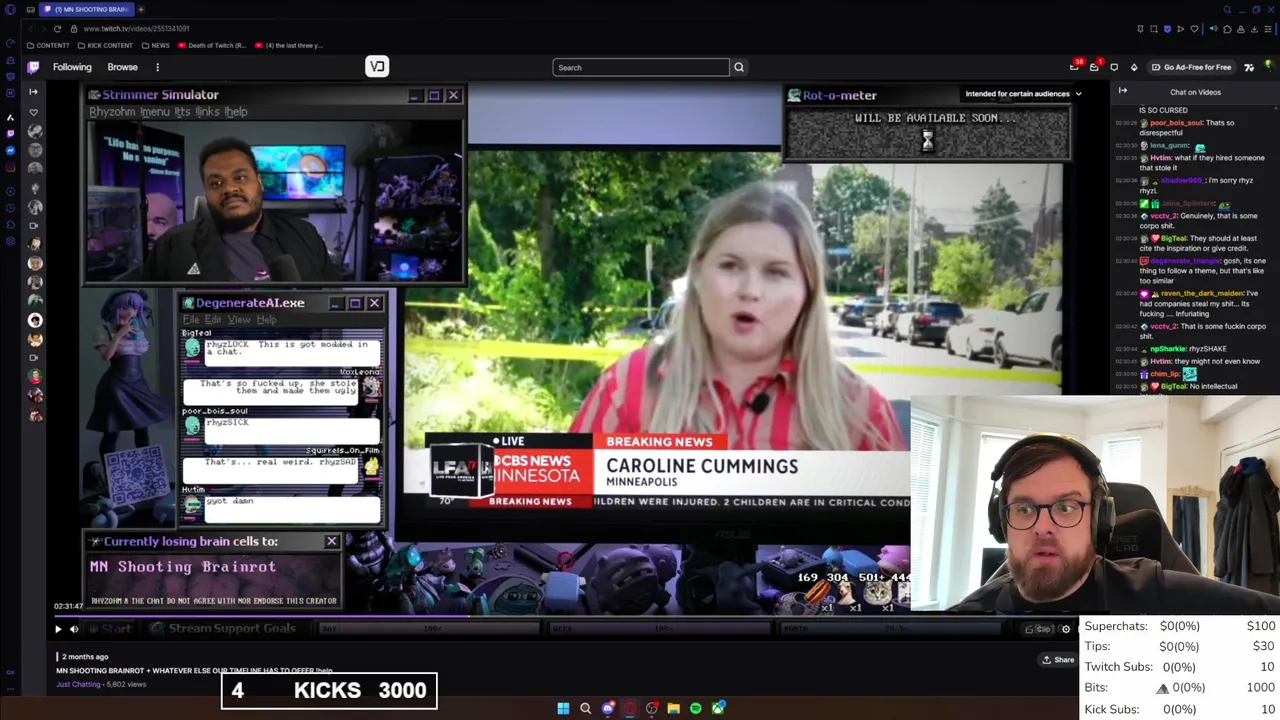Open browser downloads icon

[x=1254, y=29]
